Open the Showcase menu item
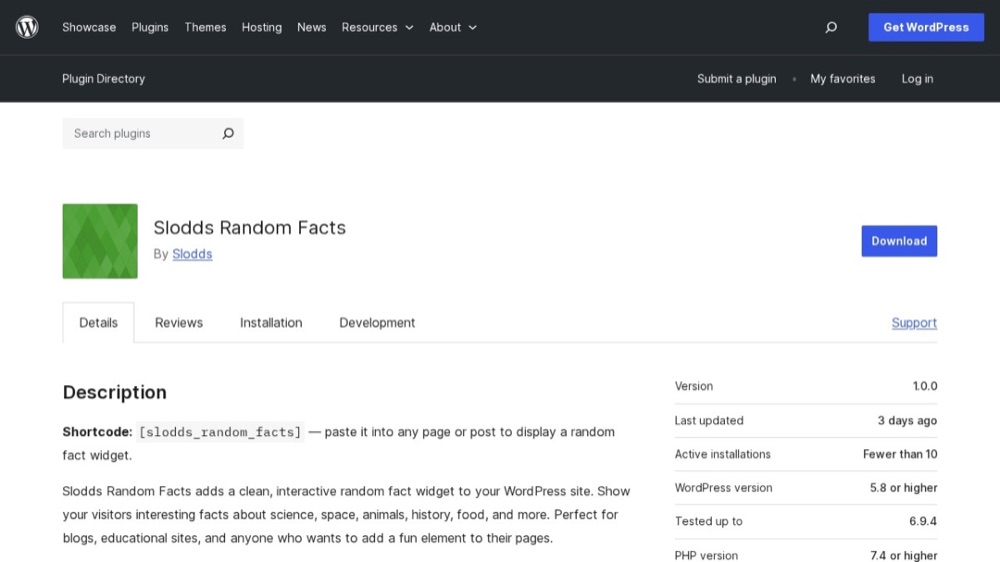1000x562 pixels. 89,27
